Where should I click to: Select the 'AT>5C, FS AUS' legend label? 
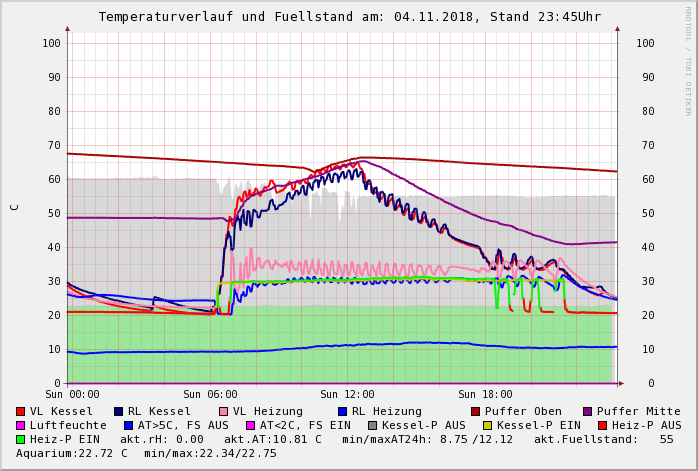pyautogui.click(x=183, y=425)
